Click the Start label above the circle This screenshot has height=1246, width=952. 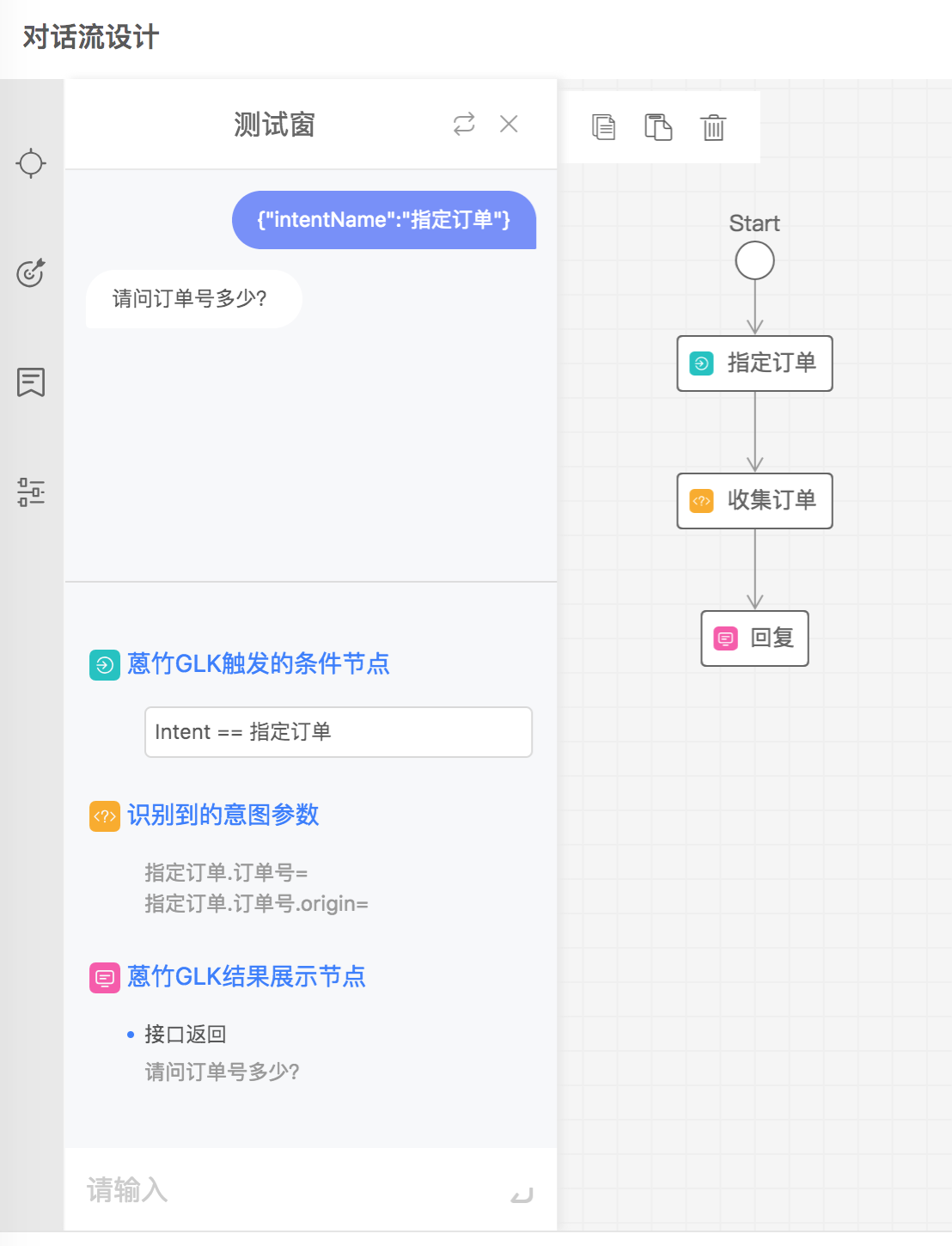tap(754, 223)
